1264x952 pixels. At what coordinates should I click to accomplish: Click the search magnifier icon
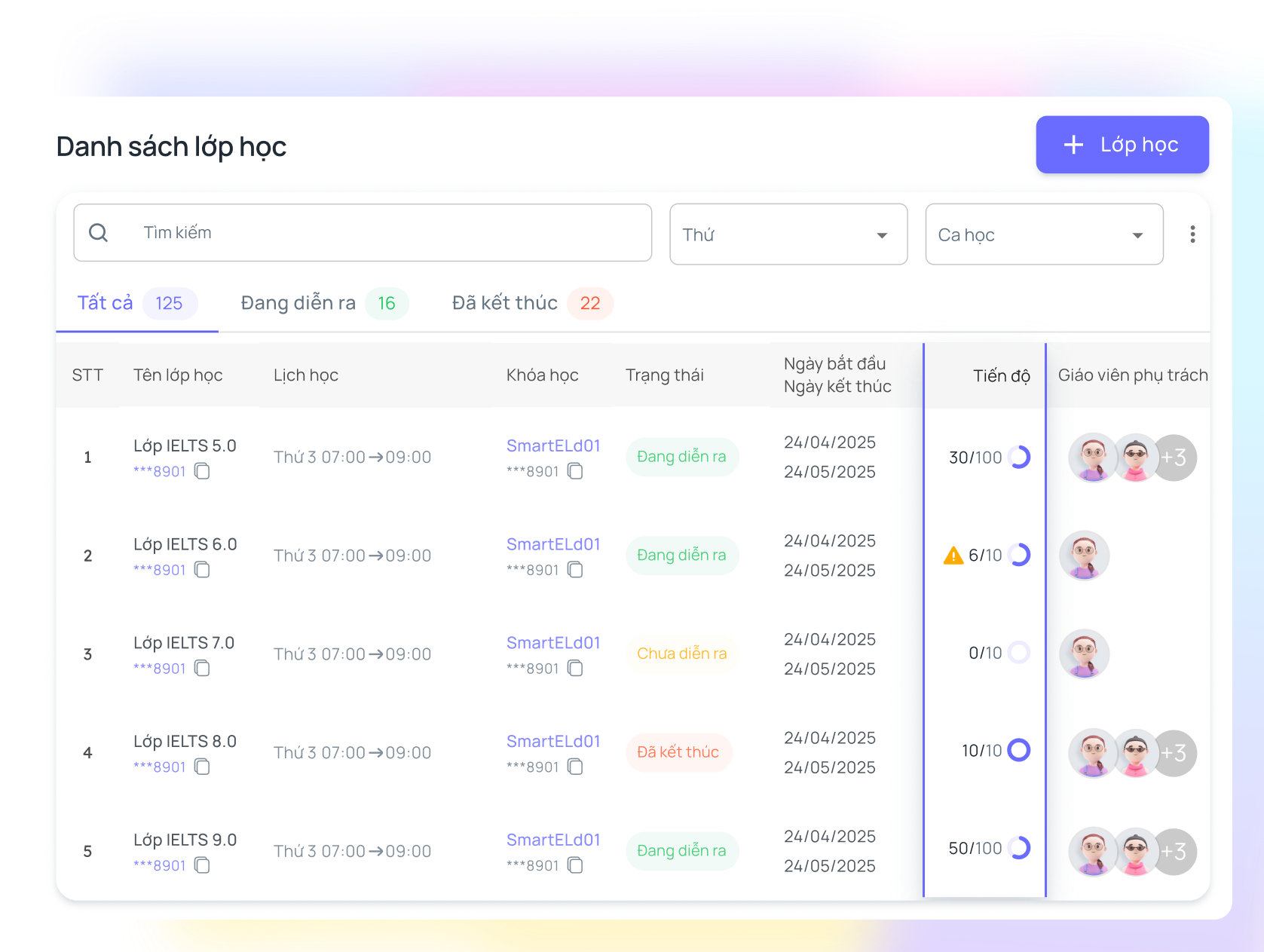[x=99, y=233]
